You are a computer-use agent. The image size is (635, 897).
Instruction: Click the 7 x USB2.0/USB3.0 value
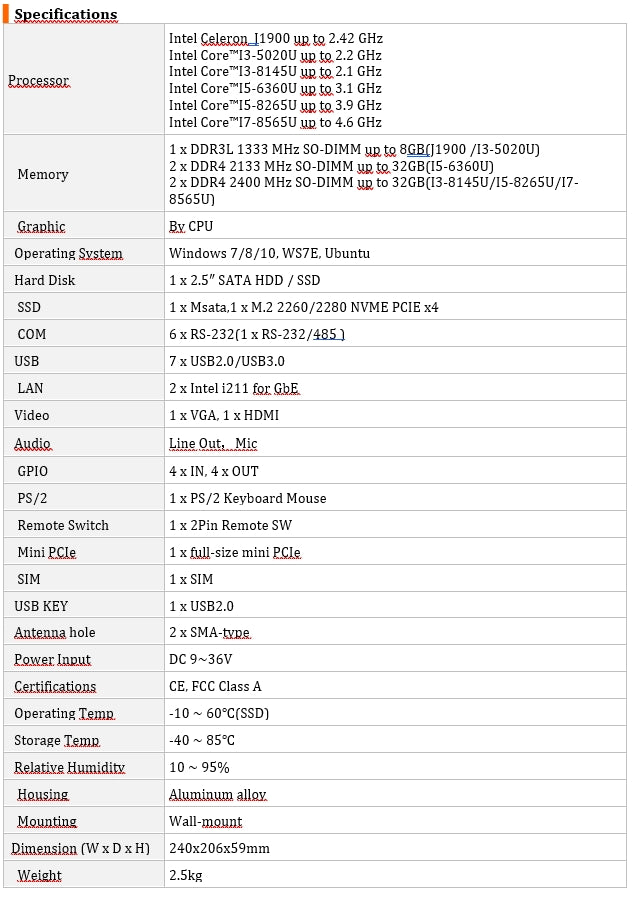pyautogui.click(x=226, y=362)
